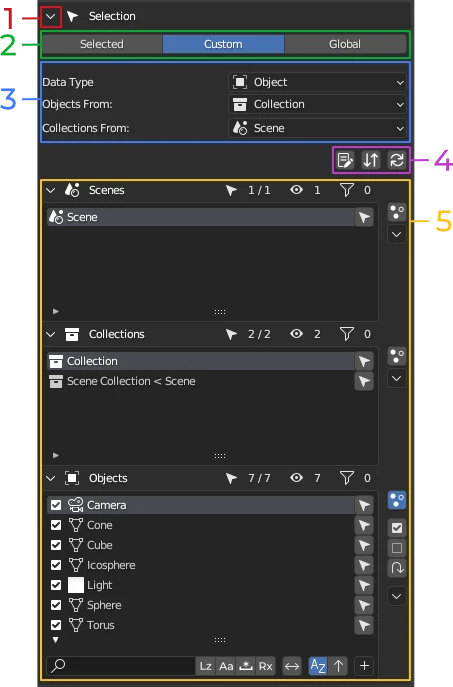Toggle alphabetical AZ sort button
The width and height of the screenshot is (453, 687).
[x=318, y=666]
